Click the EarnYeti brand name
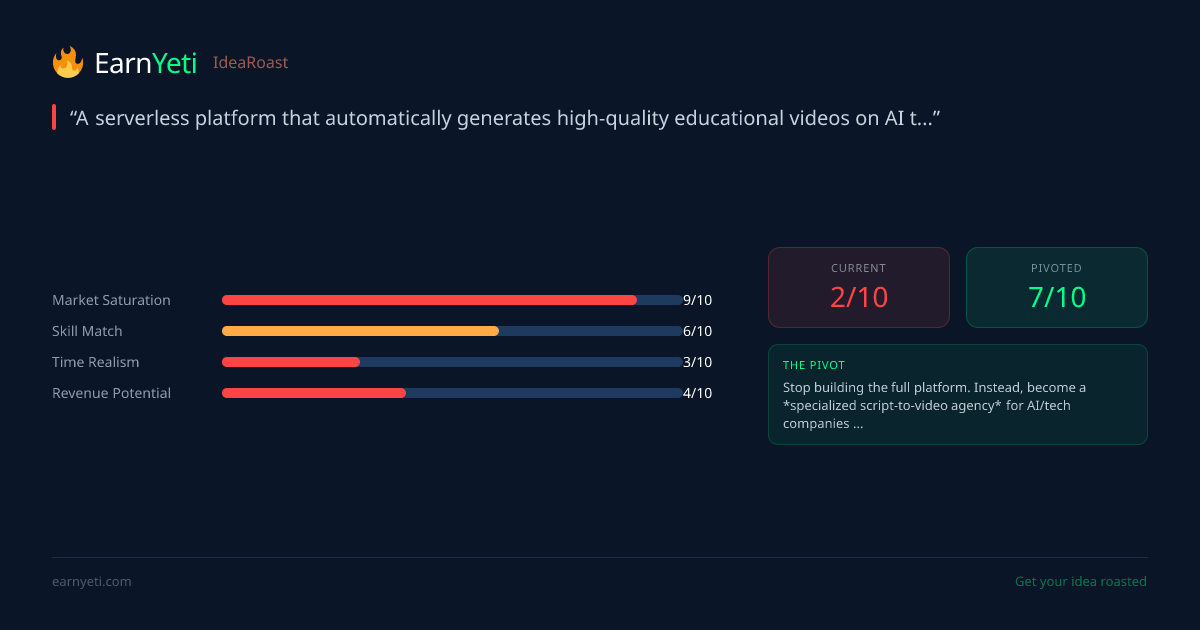The height and width of the screenshot is (630, 1200). click(x=145, y=63)
